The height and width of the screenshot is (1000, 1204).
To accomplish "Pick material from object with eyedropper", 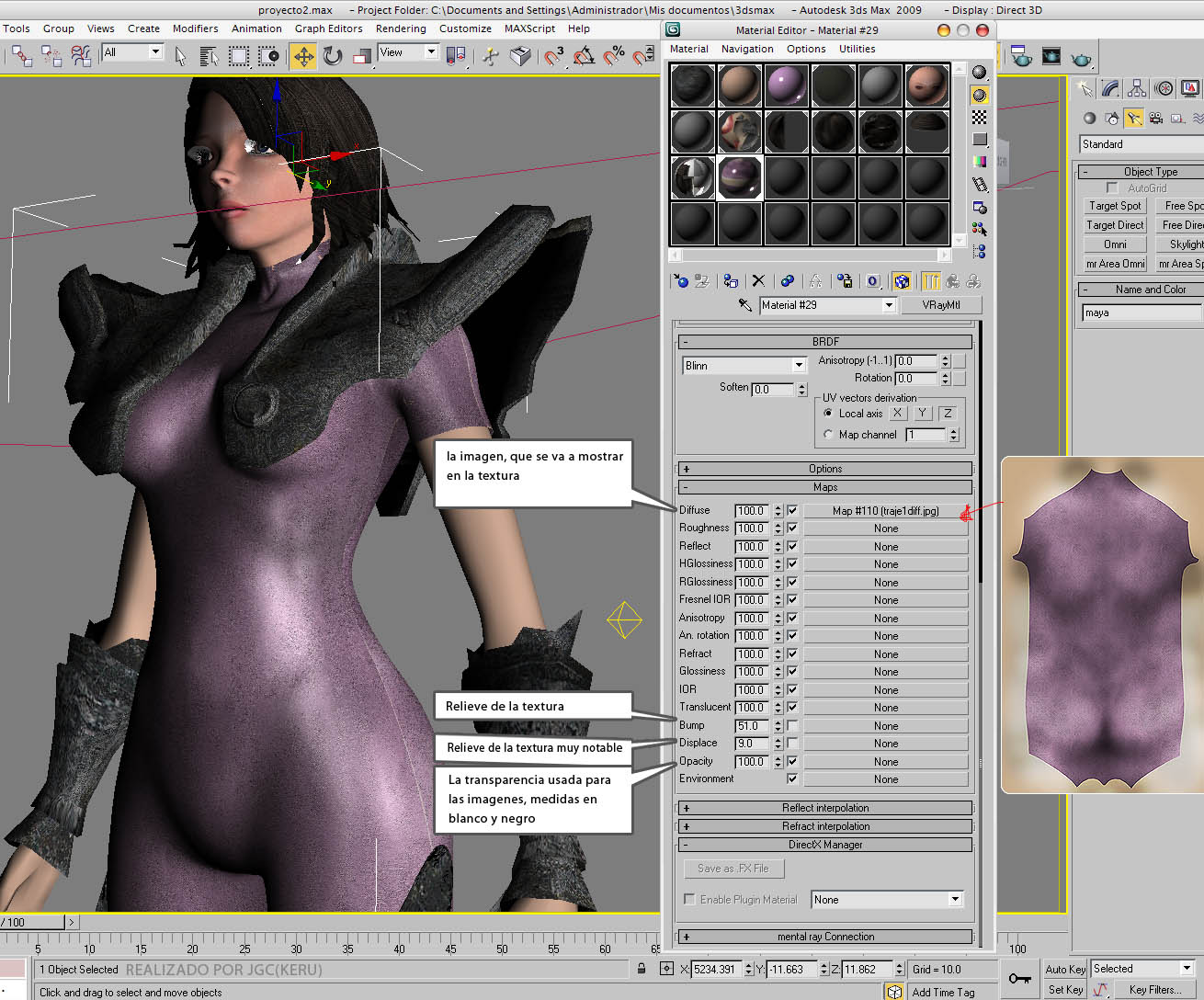I will coord(745,305).
